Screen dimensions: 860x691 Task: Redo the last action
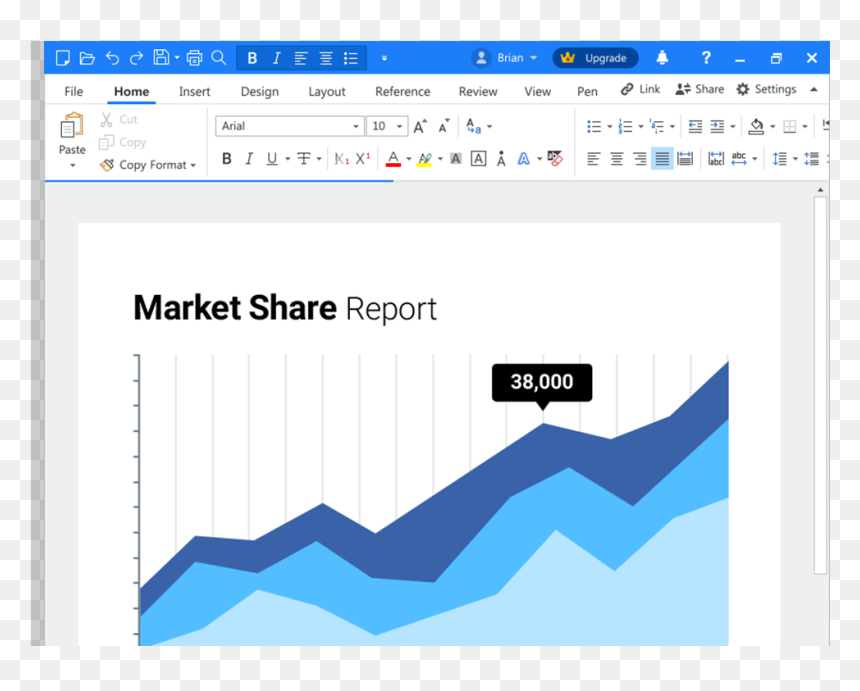click(136, 58)
